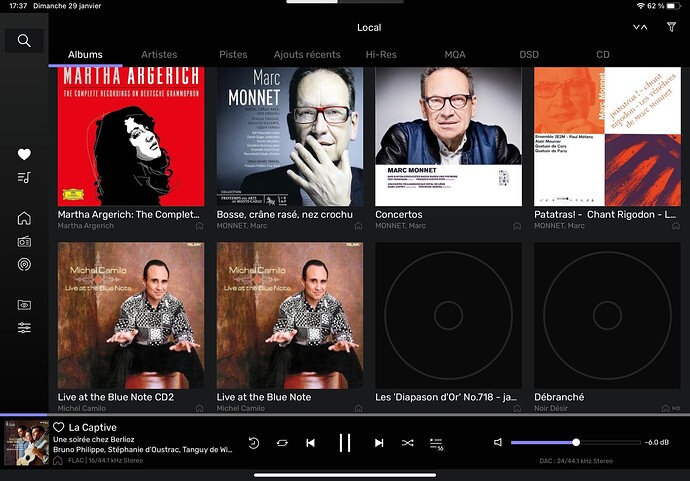Click Noir Désir artist name

tap(551, 408)
